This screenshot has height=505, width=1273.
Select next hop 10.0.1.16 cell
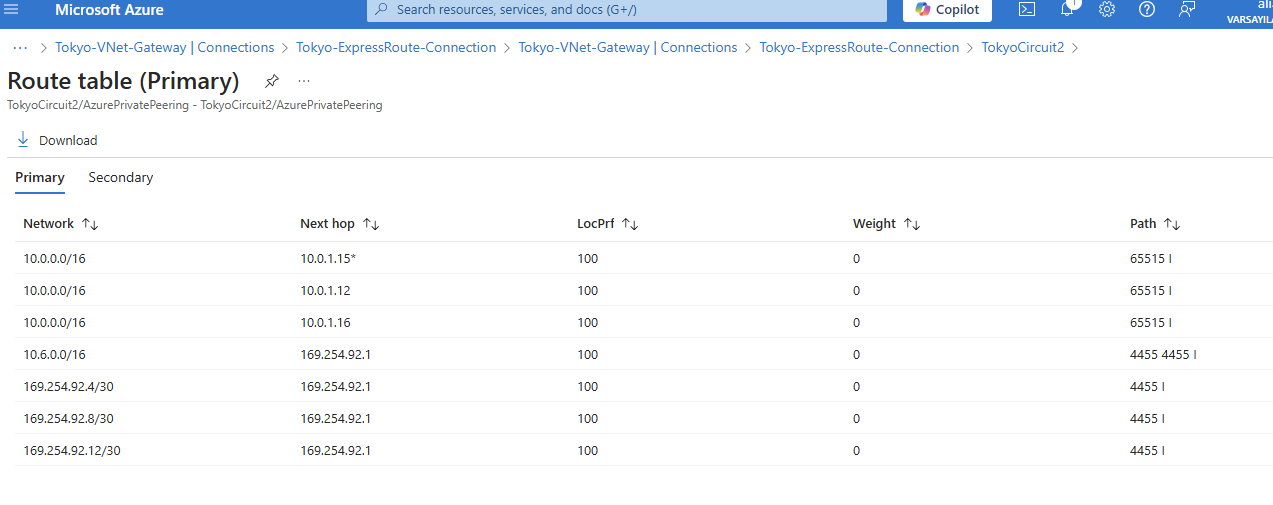pyautogui.click(x=325, y=323)
